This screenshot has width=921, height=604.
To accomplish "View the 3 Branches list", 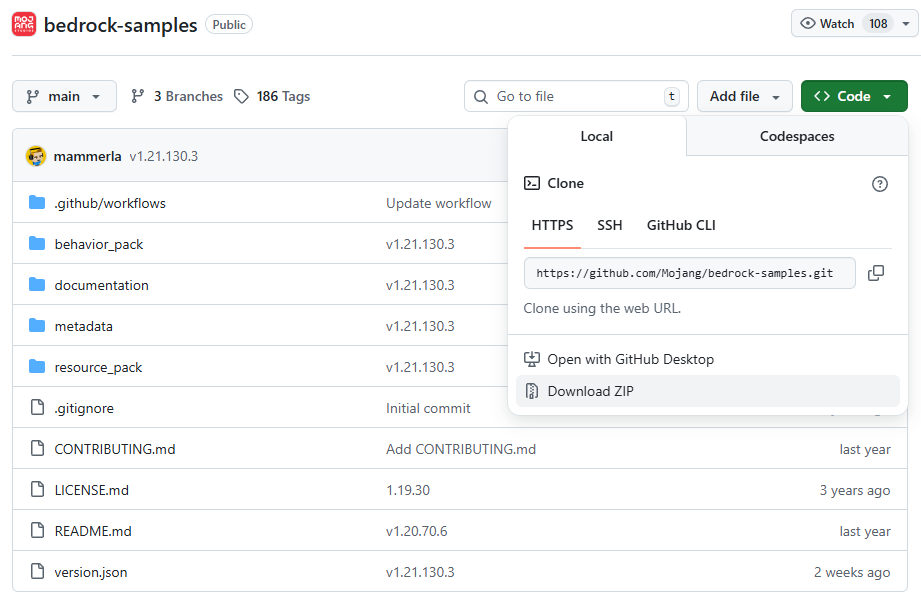I will coord(177,97).
